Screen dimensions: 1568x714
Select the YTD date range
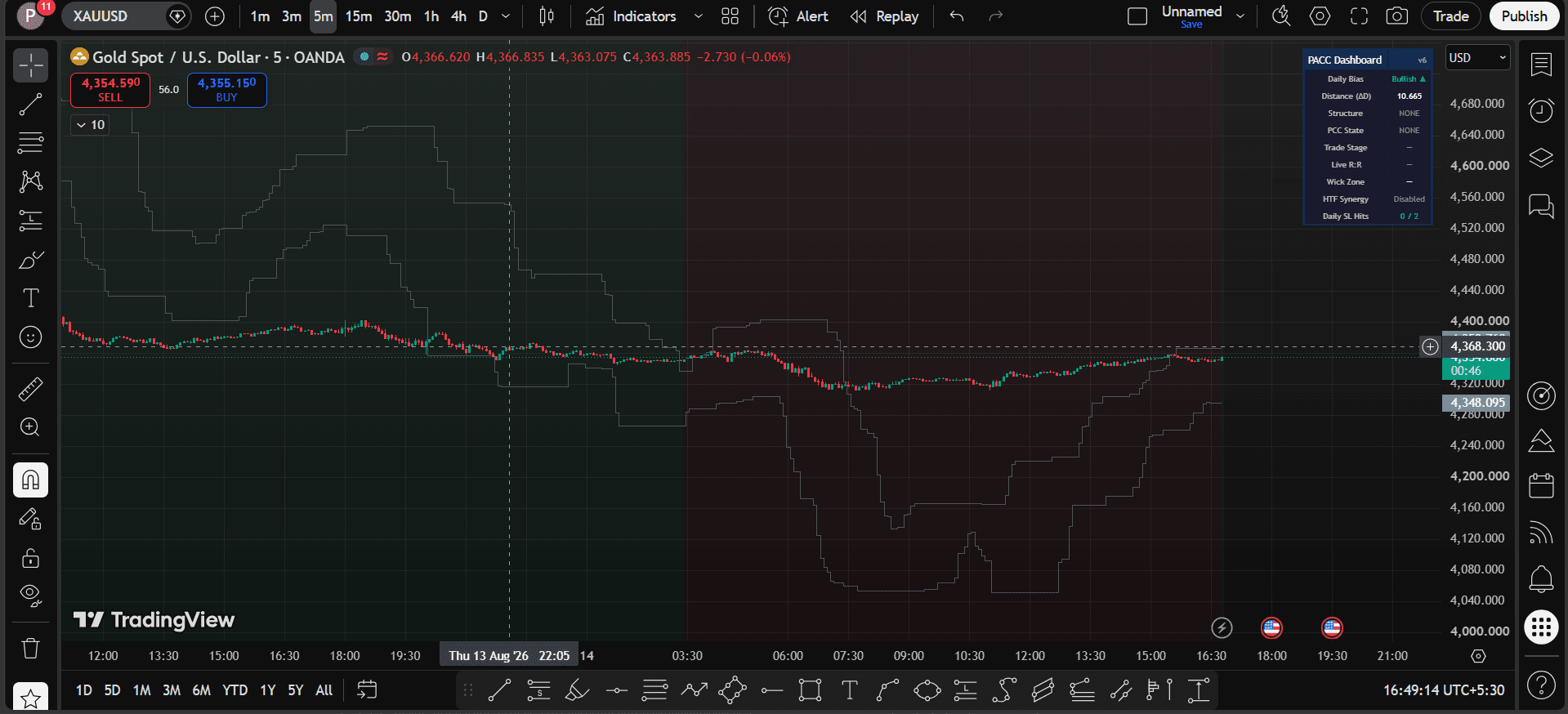click(x=235, y=690)
